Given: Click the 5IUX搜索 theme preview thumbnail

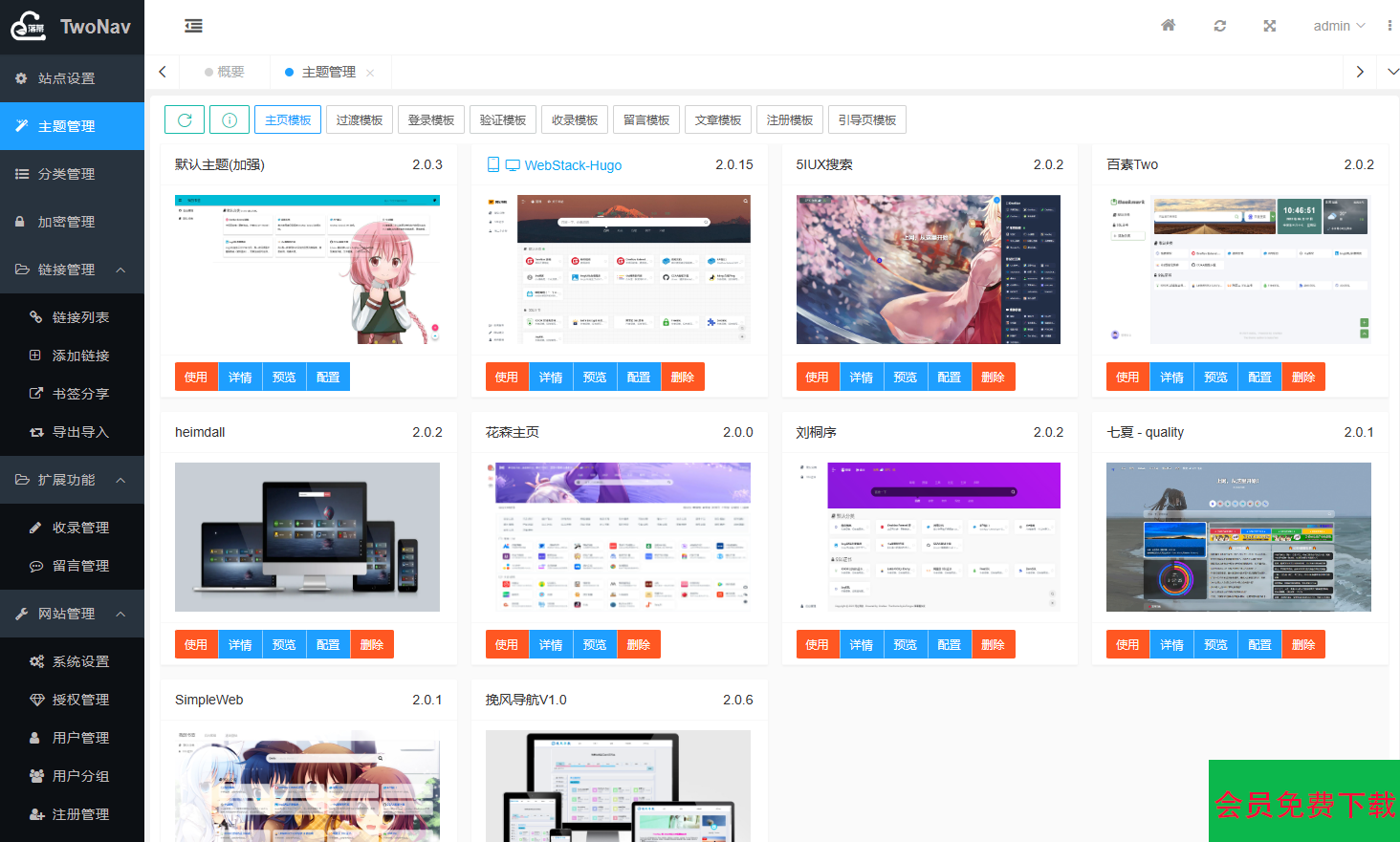Looking at the screenshot, I should [x=928, y=270].
